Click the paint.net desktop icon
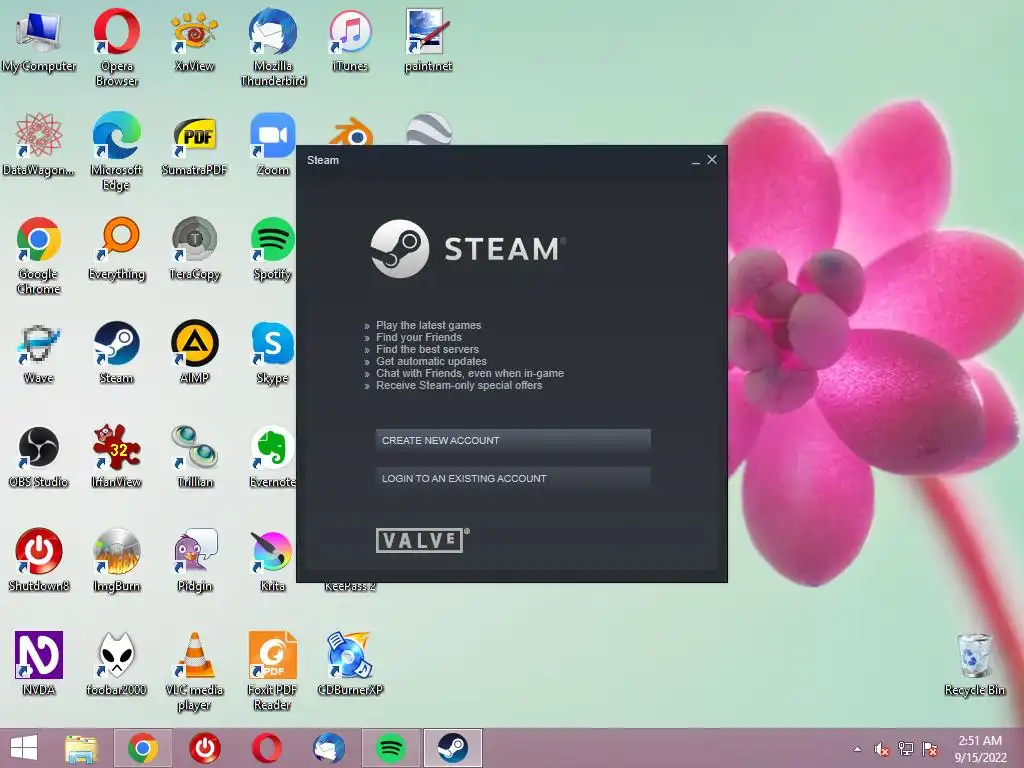Screen dimensions: 1024x768 coord(428,41)
